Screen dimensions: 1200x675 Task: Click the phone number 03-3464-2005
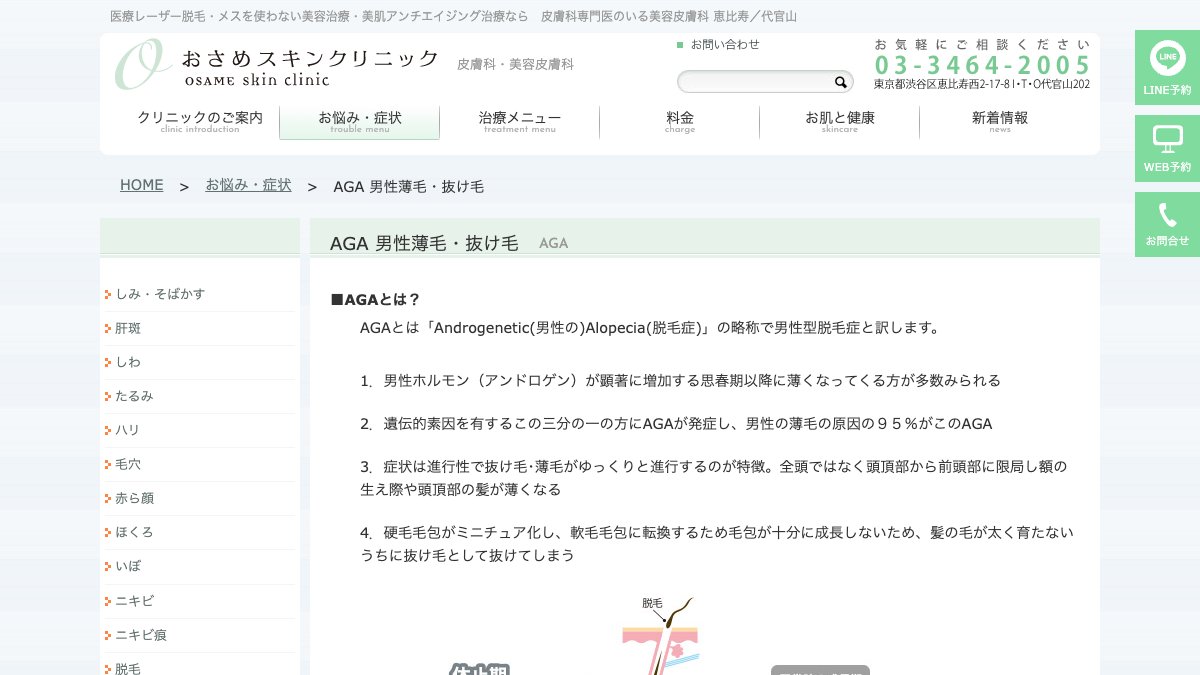[982, 65]
